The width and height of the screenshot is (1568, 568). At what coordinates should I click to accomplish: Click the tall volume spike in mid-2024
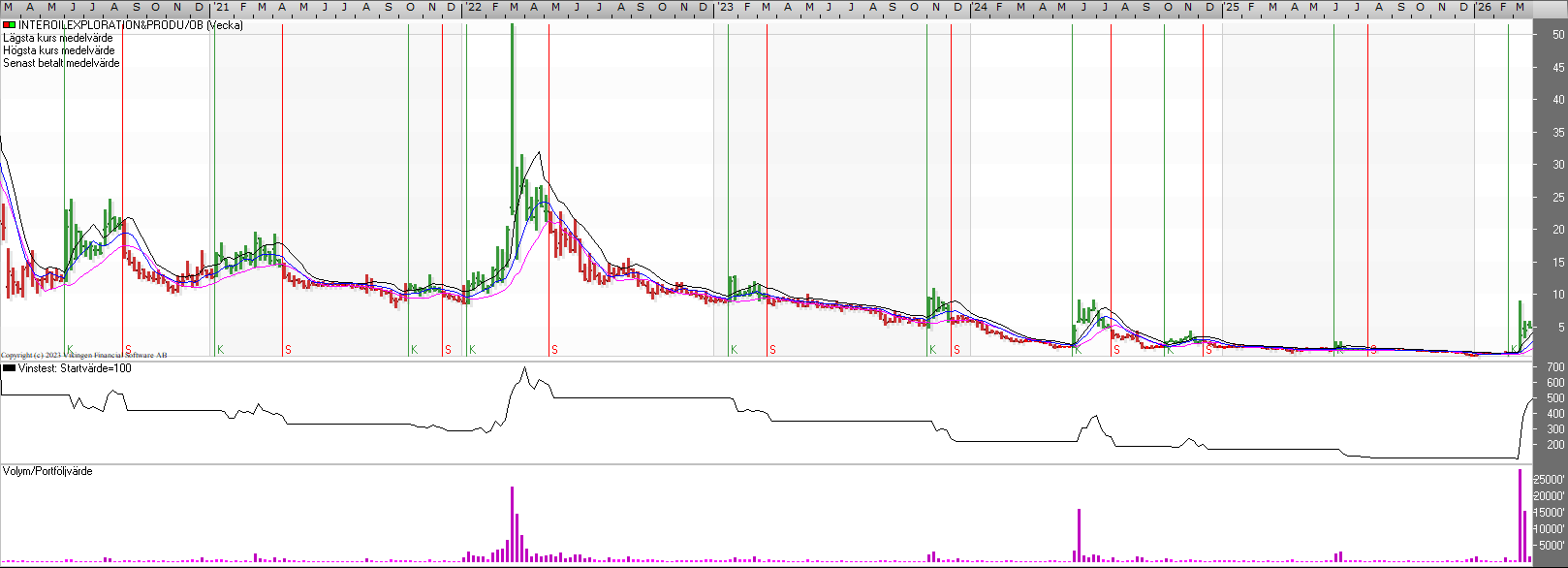pyautogui.click(x=1079, y=535)
